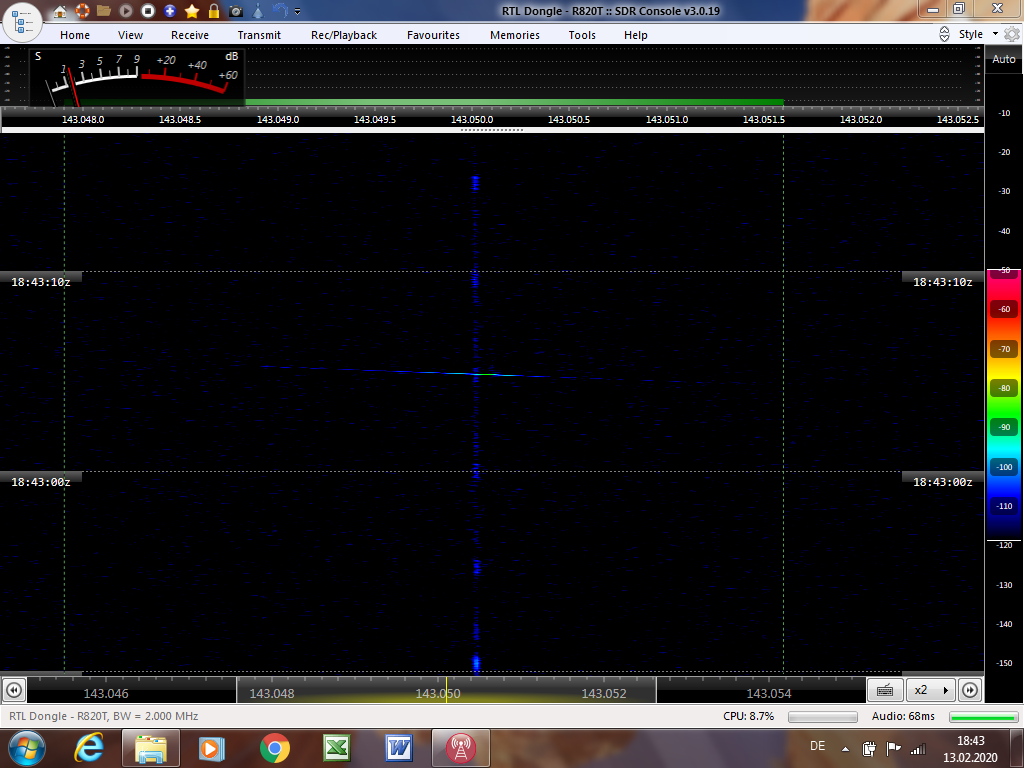The width and height of the screenshot is (1024, 768).
Task: Take a screenshot with camera icon
Action: coord(236,11)
